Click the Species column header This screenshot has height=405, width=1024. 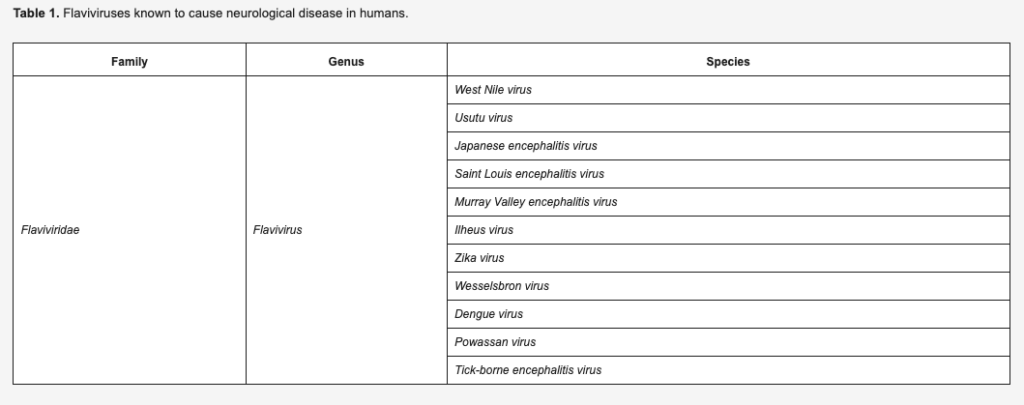pyautogui.click(x=728, y=61)
